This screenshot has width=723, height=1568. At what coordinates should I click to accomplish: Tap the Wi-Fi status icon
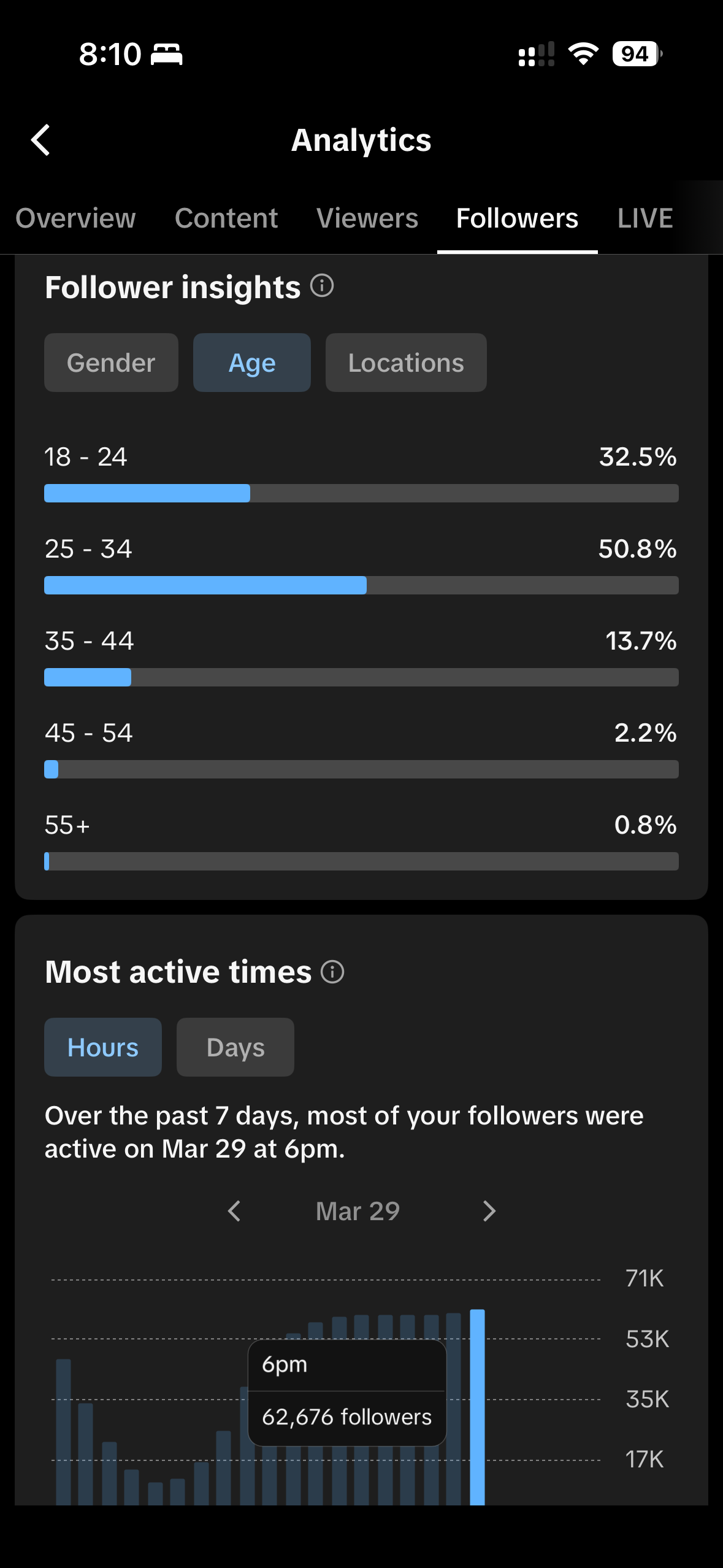coord(583,54)
